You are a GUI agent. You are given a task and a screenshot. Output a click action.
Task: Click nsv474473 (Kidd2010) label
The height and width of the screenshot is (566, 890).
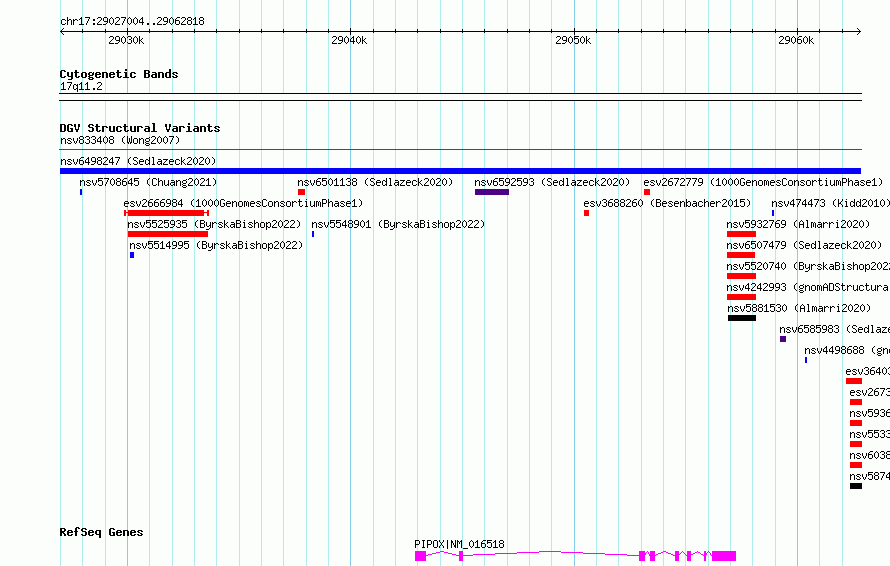830,203
